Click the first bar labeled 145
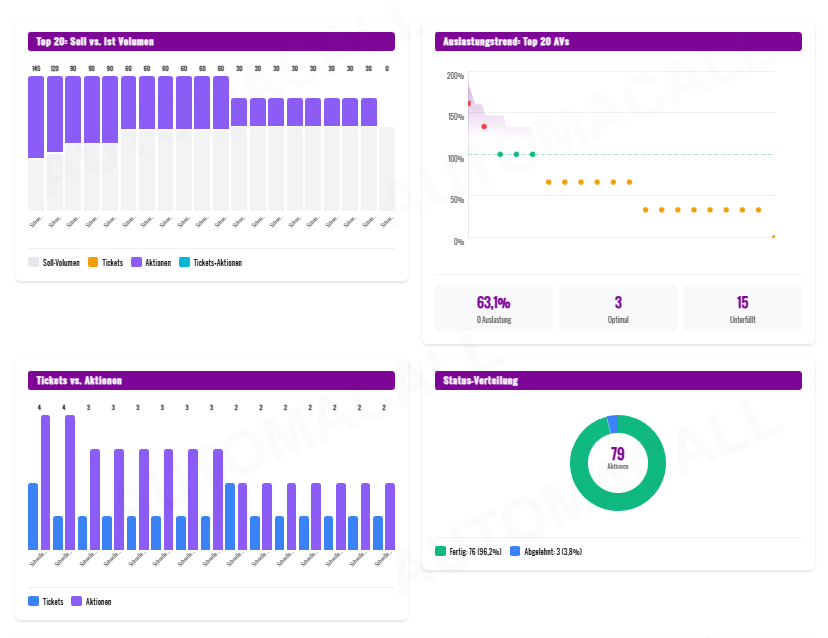Viewport: 828px width, 638px height. point(36,117)
